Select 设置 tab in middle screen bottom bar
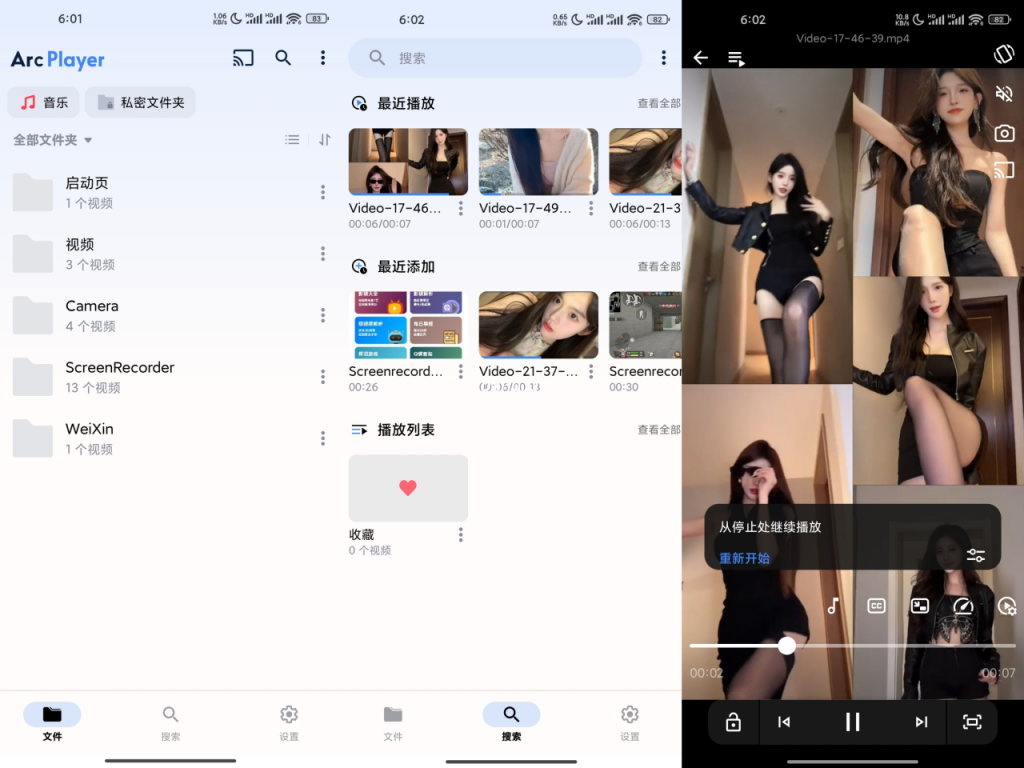The image size is (1024, 768). (630, 722)
